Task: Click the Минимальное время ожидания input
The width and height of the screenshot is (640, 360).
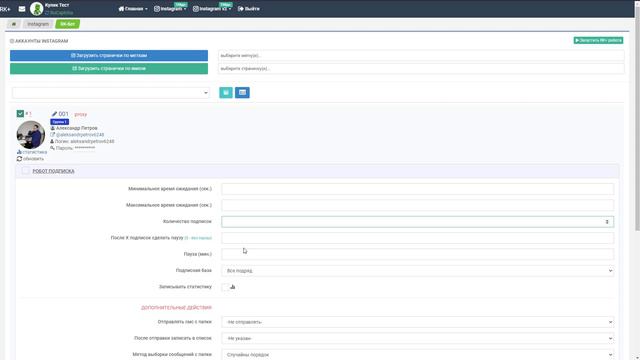Action: click(418, 189)
